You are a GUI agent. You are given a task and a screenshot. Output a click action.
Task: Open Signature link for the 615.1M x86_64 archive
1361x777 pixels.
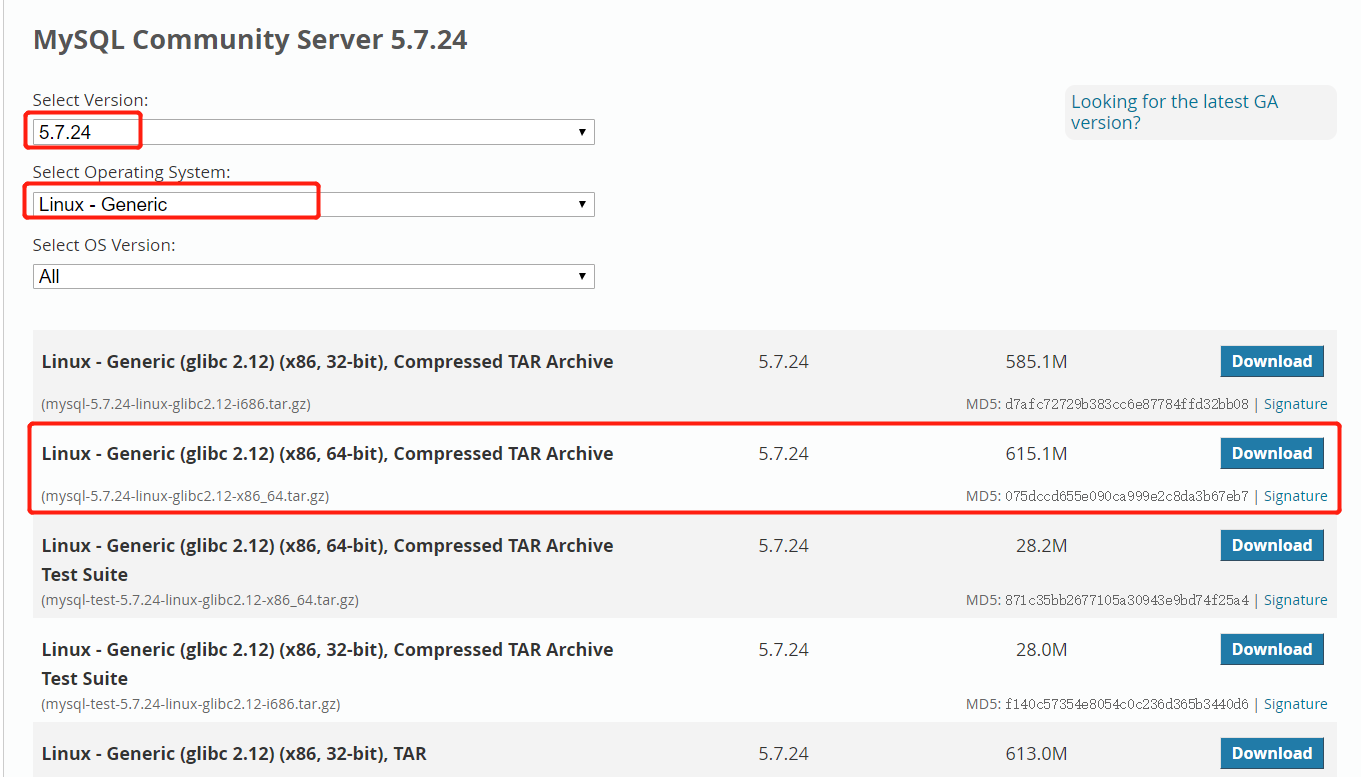coord(1295,496)
